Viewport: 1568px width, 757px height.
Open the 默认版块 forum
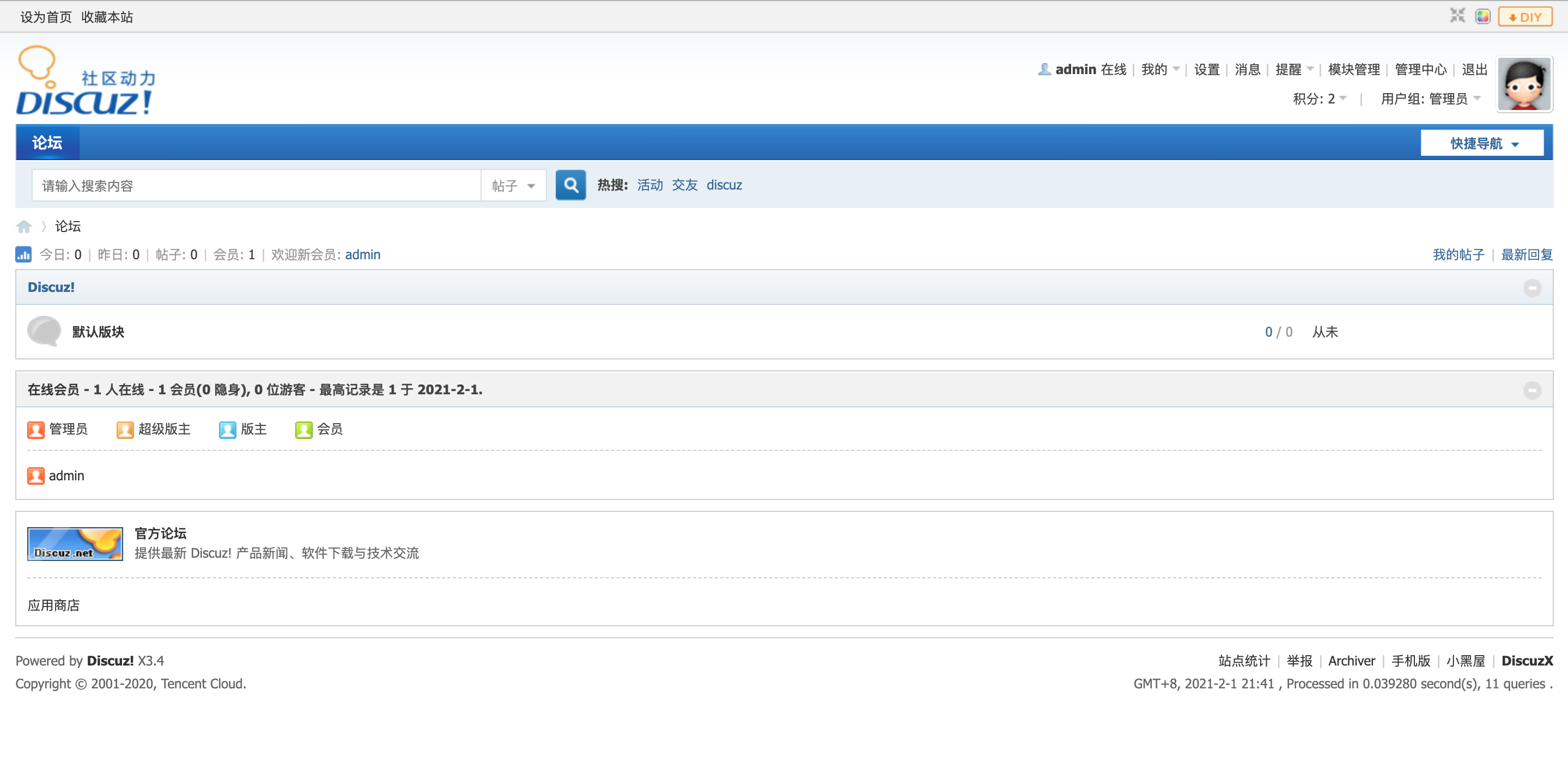[x=98, y=332]
